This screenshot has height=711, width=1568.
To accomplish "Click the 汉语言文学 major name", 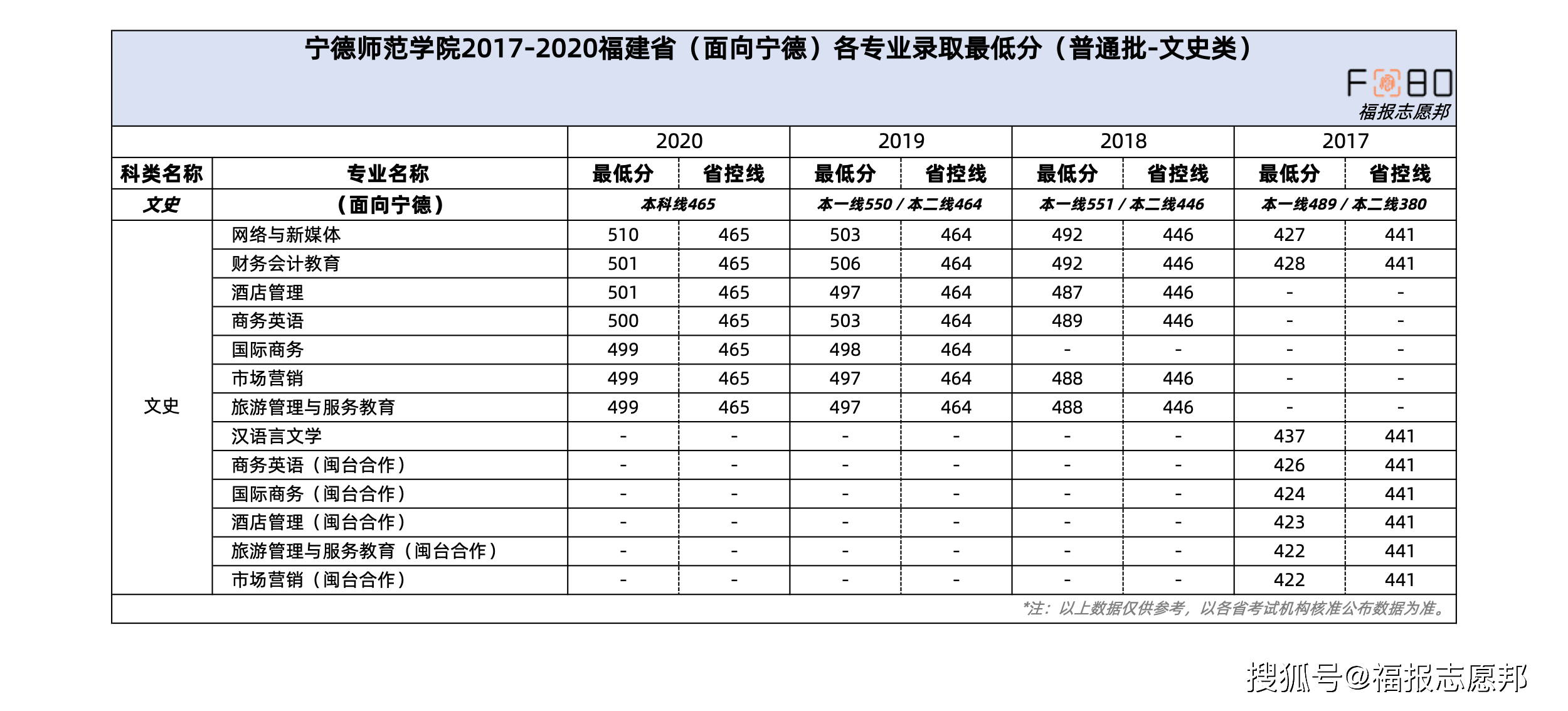I will point(277,436).
